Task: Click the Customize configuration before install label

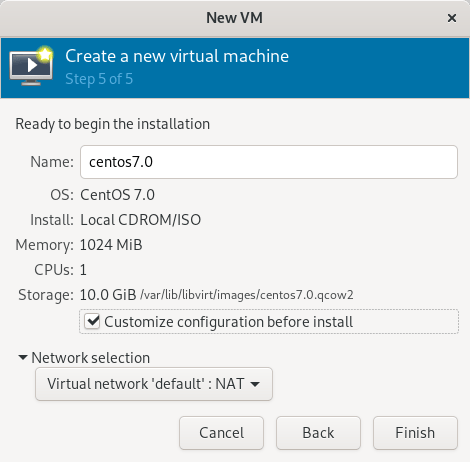Action: [228, 322]
